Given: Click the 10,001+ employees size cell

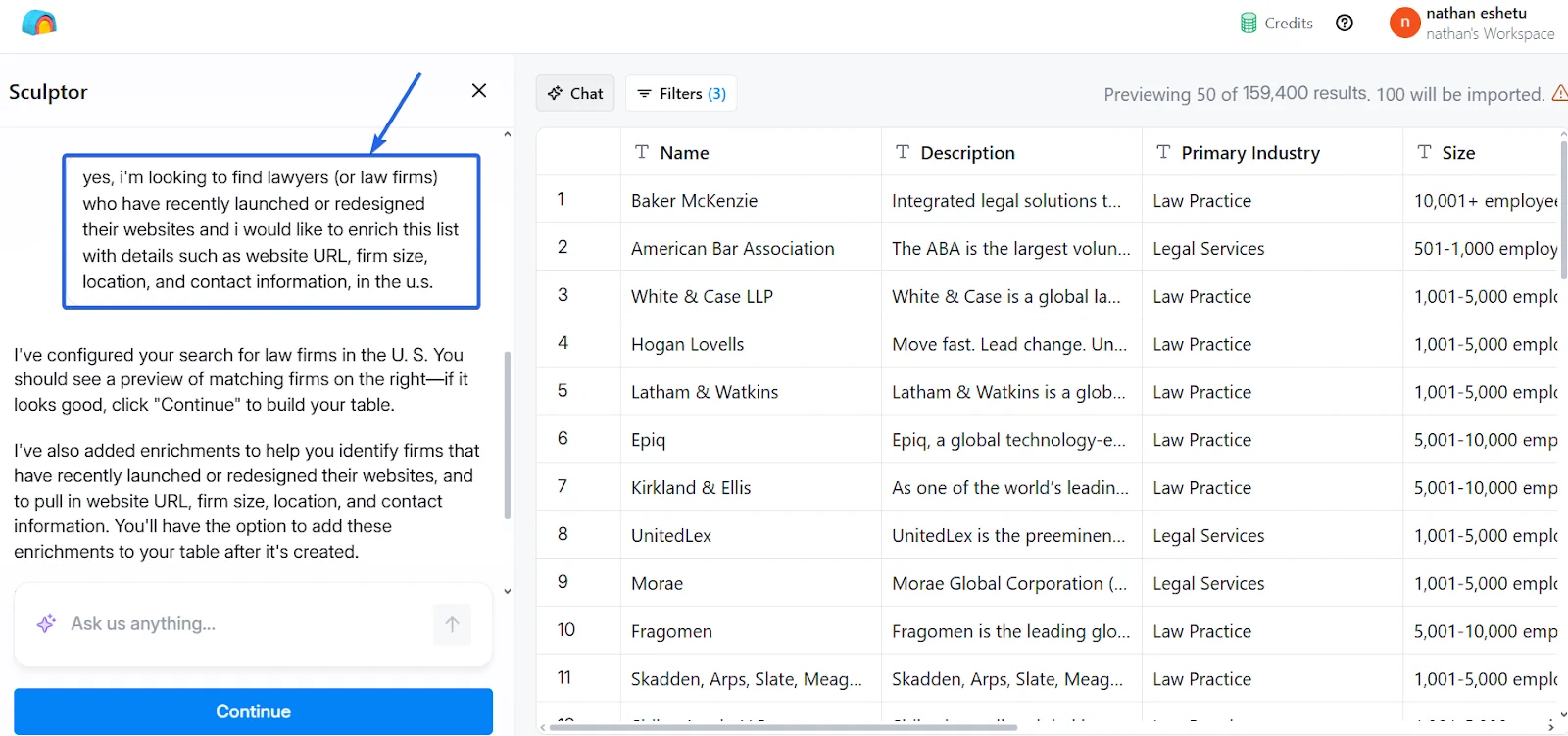Looking at the screenshot, I should (x=1482, y=200).
